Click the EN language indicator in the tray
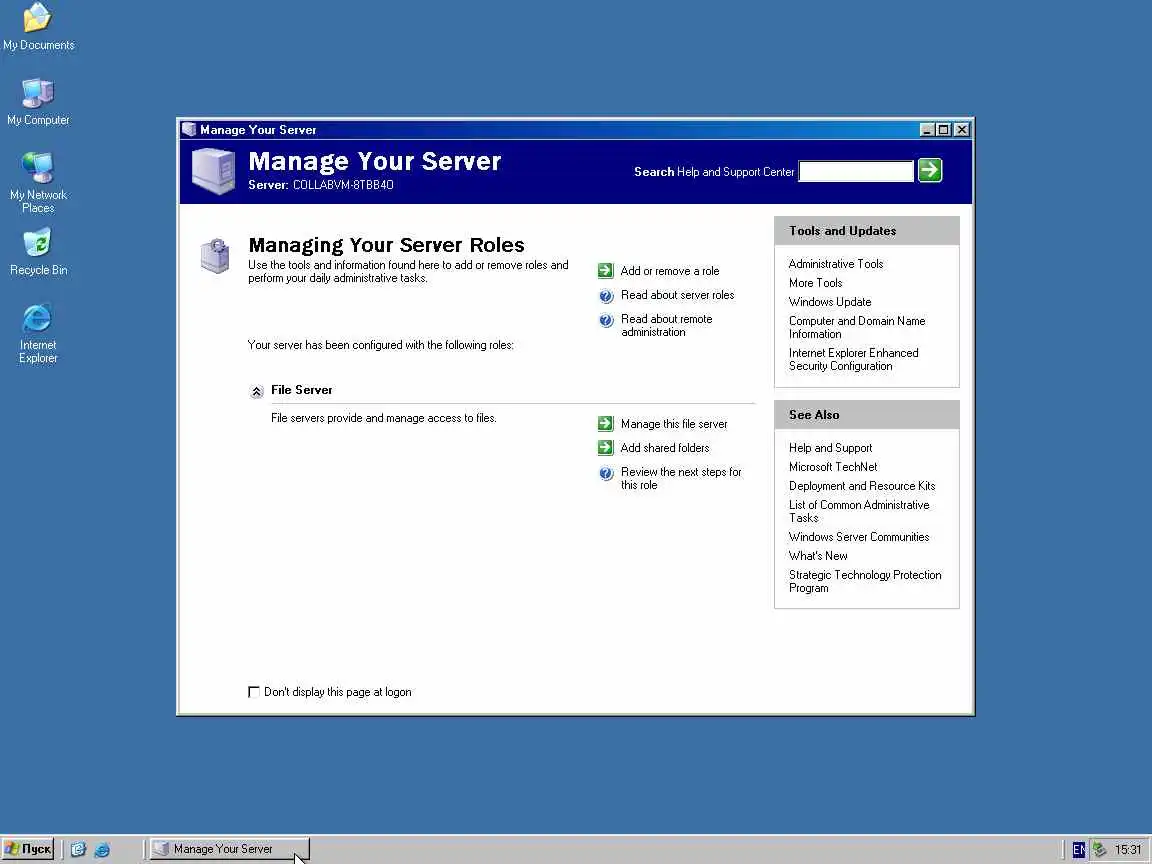 pos(1079,849)
